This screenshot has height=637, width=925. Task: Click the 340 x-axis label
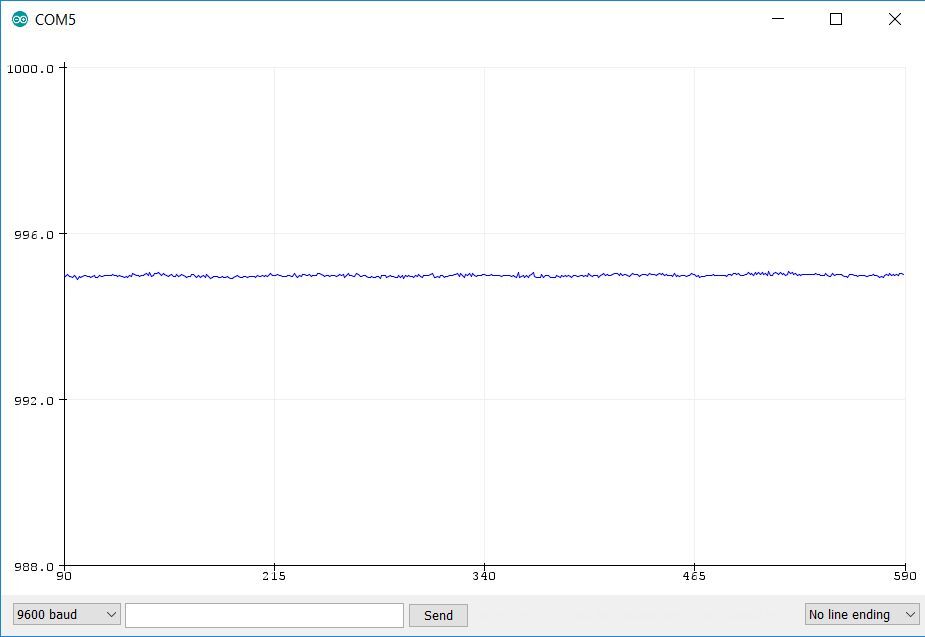484,576
